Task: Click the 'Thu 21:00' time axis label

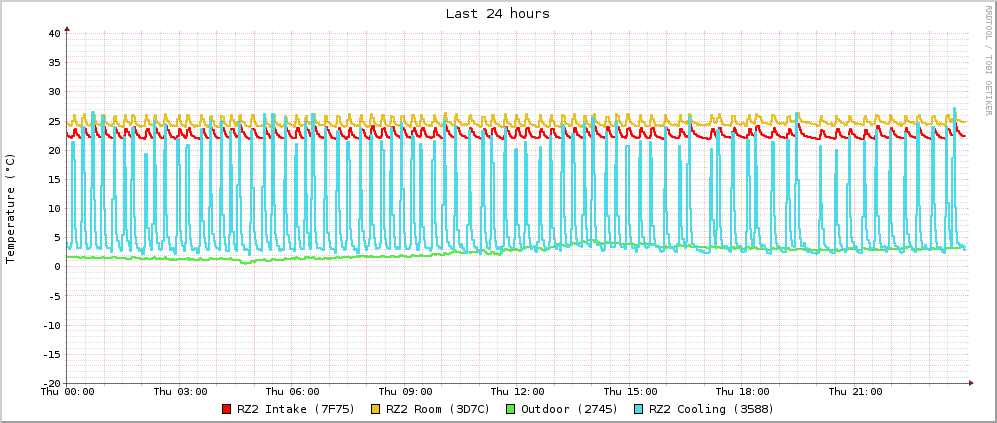Action: 855,392
